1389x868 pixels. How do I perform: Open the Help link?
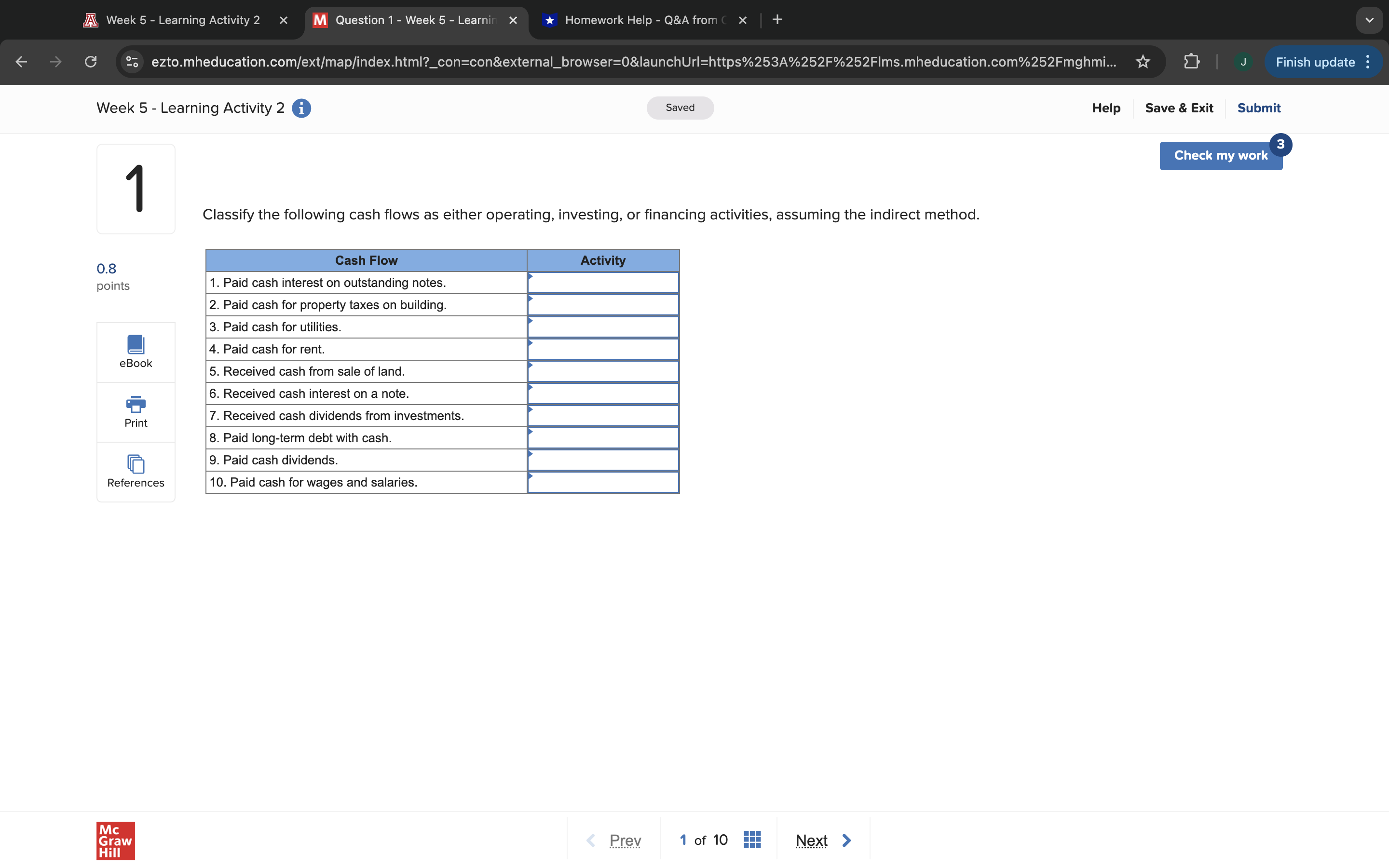[1105, 108]
